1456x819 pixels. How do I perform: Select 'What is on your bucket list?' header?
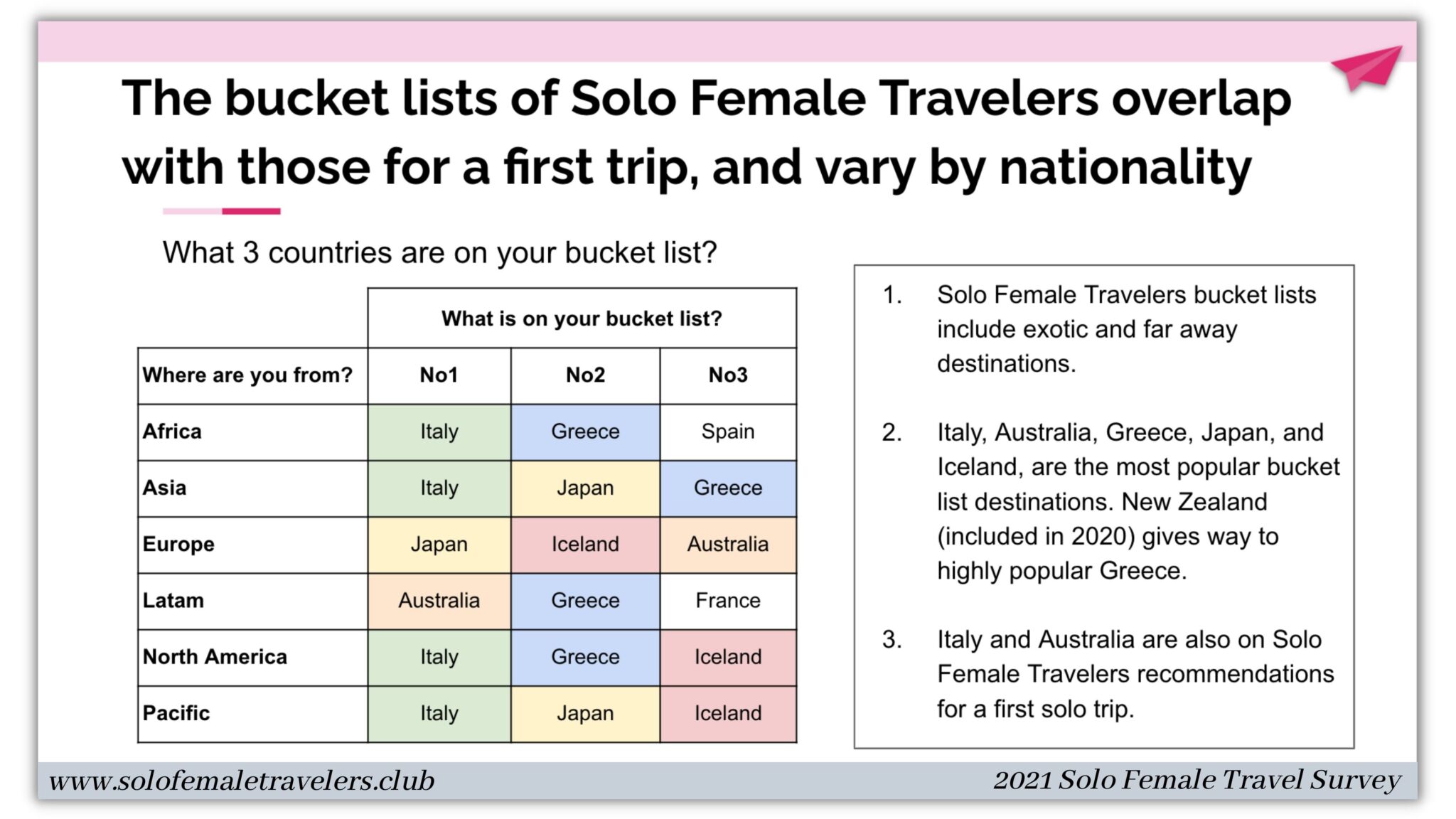tap(582, 318)
